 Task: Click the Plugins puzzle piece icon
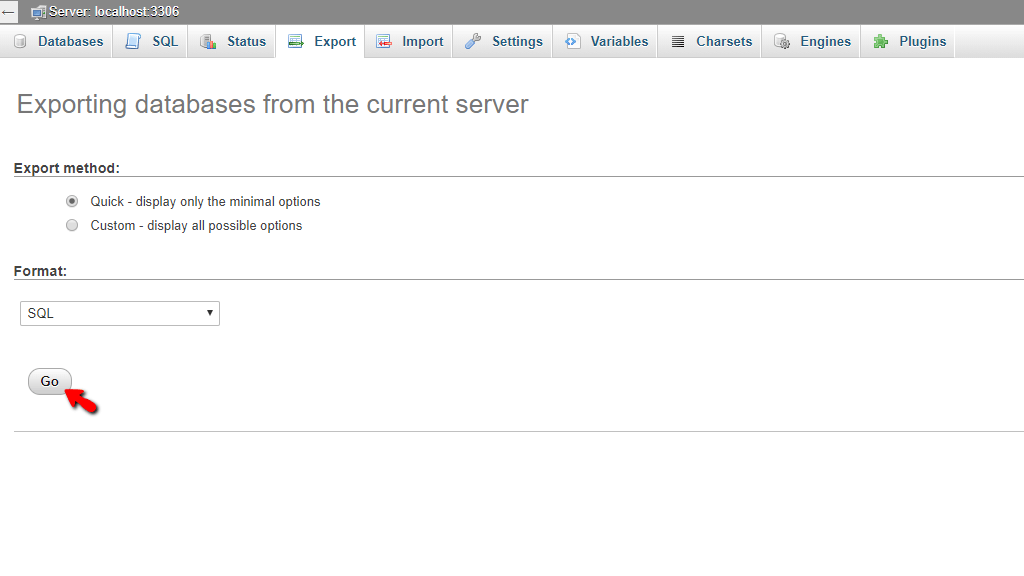881,42
